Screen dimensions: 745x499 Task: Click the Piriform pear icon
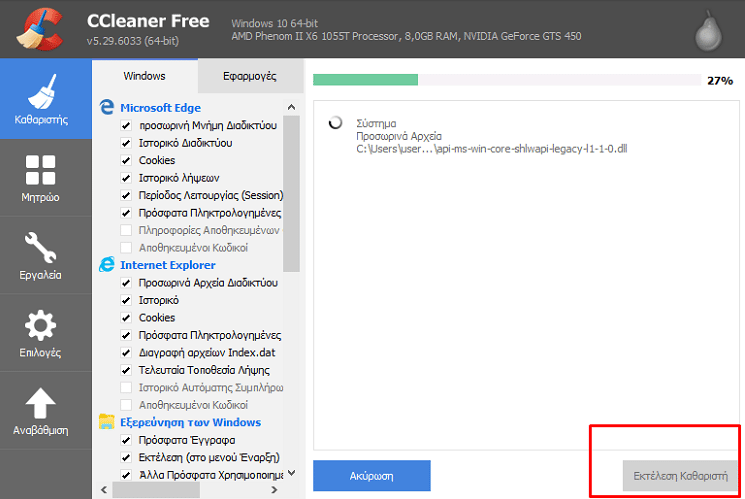point(708,31)
